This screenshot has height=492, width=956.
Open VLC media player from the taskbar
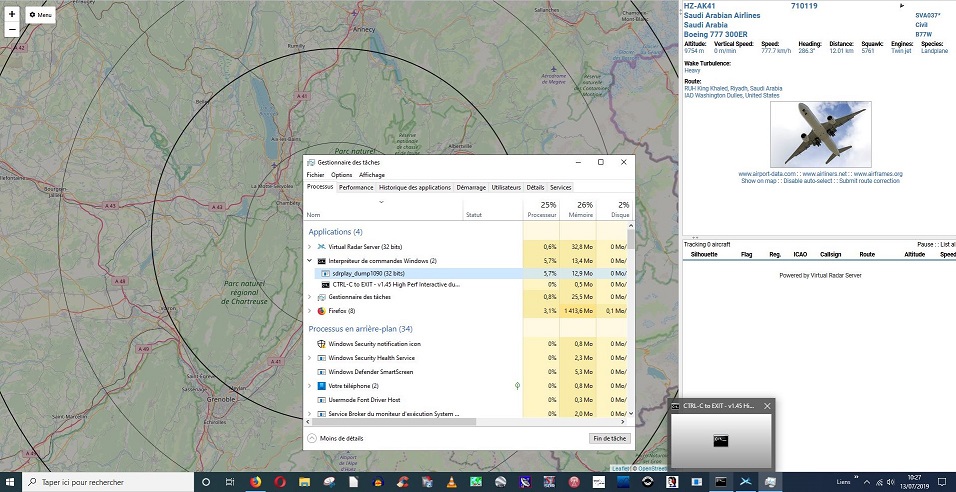pyautogui.click(x=451, y=482)
